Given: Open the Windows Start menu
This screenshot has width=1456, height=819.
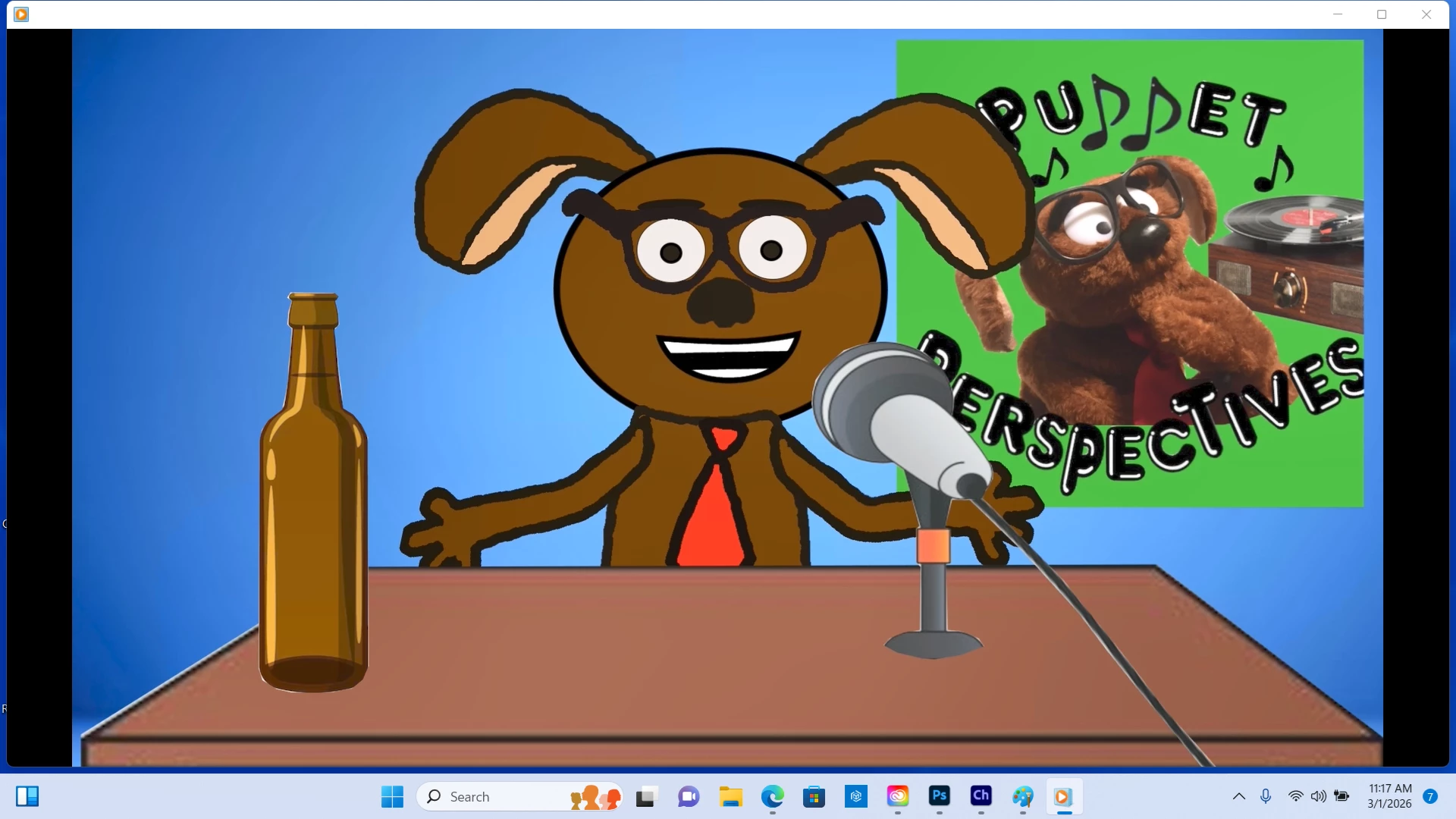Looking at the screenshot, I should [x=392, y=796].
